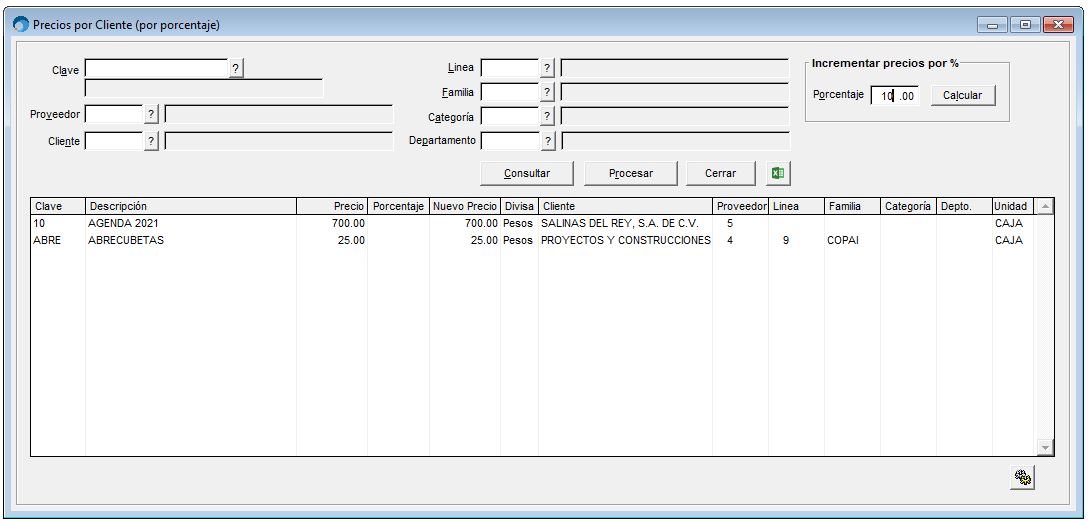Viewport: 1090px width, 522px height.
Task: Click the table scrollbar down arrow
Action: tap(1045, 448)
